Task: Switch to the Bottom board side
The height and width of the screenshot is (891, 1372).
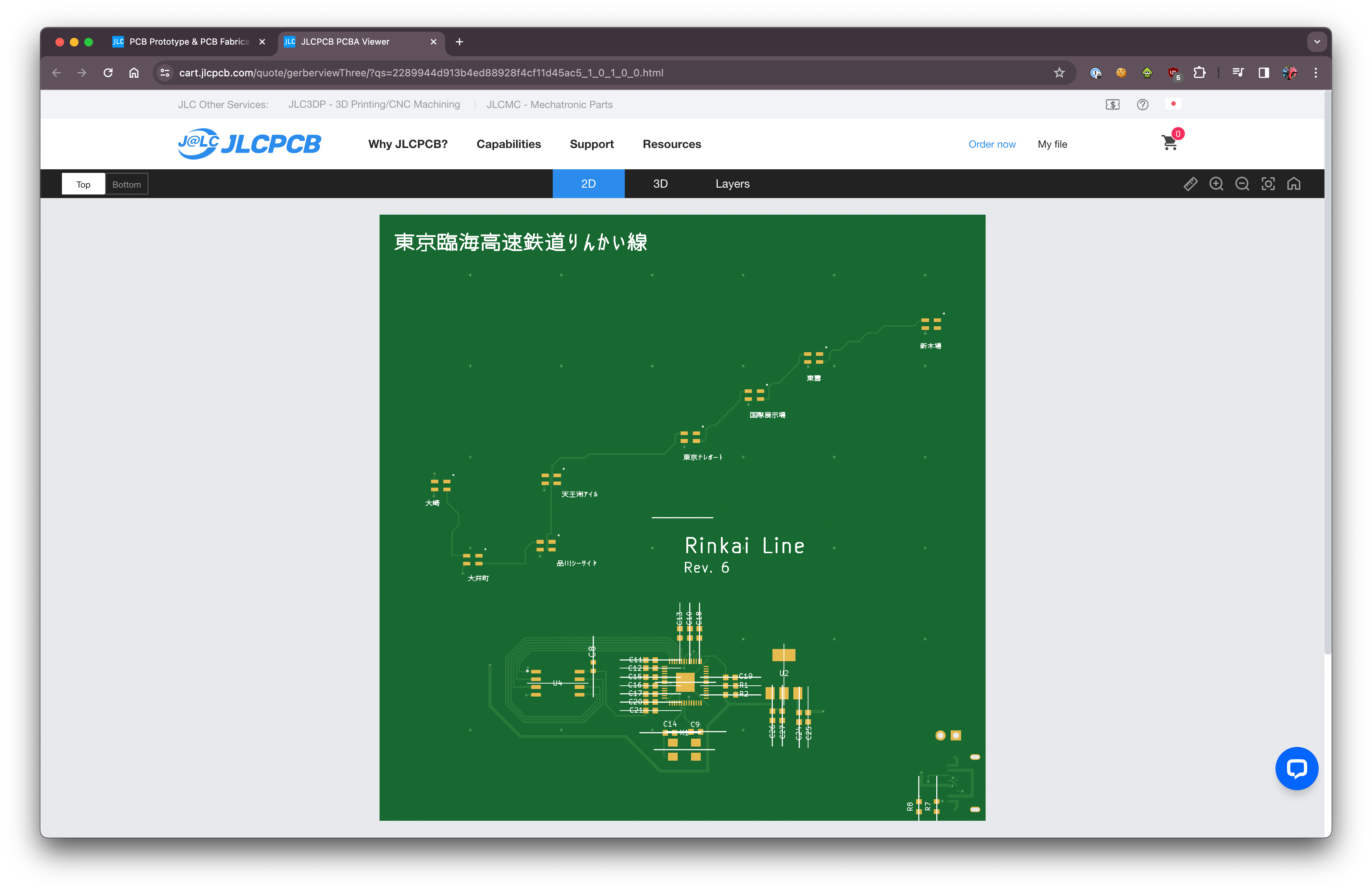Action: tap(126, 184)
